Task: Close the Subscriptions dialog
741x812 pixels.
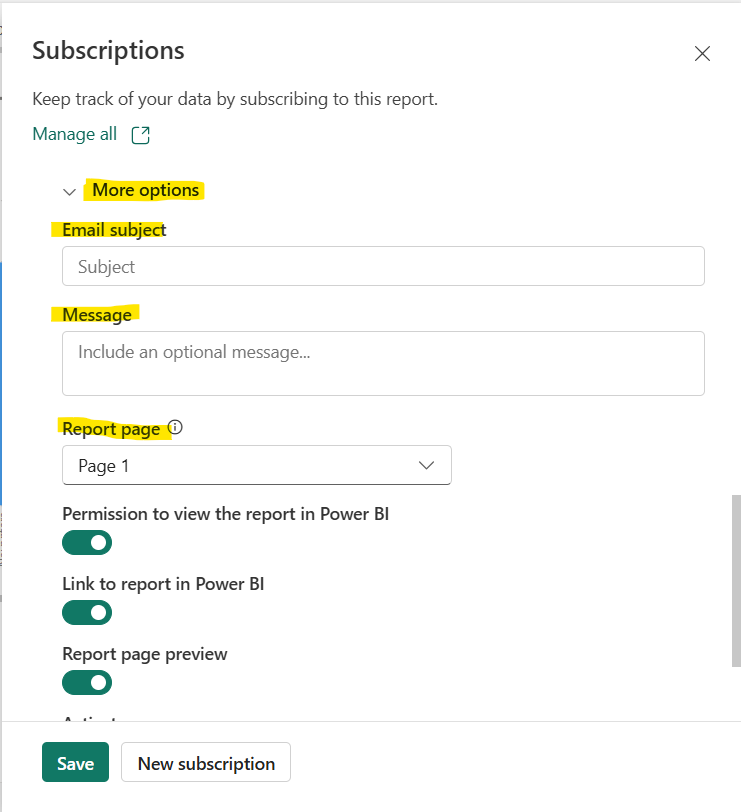Action: pyautogui.click(x=702, y=53)
